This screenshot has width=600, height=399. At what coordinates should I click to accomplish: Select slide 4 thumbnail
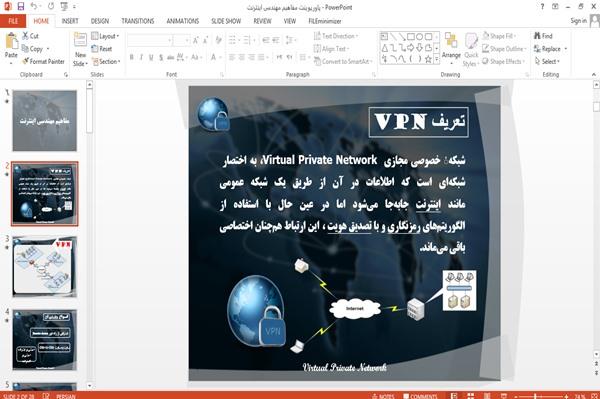pyautogui.click(x=45, y=340)
